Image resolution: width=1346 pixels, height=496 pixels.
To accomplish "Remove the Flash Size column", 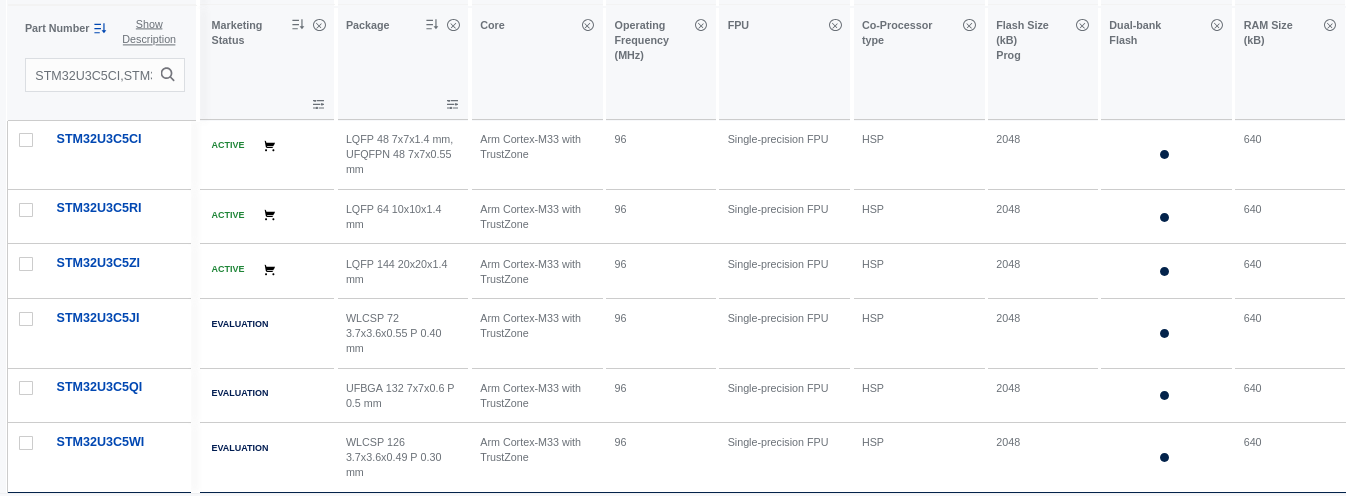I will (x=1082, y=25).
